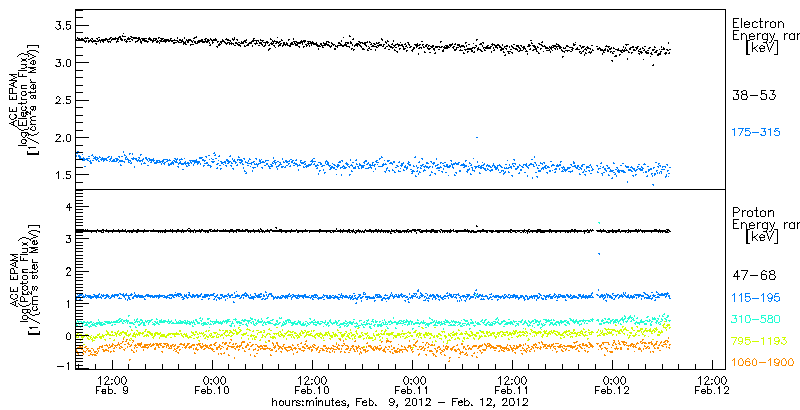Click the 38-53 electron energy label
Image resolution: width=800 pixels, height=410 pixels.
tap(754, 95)
